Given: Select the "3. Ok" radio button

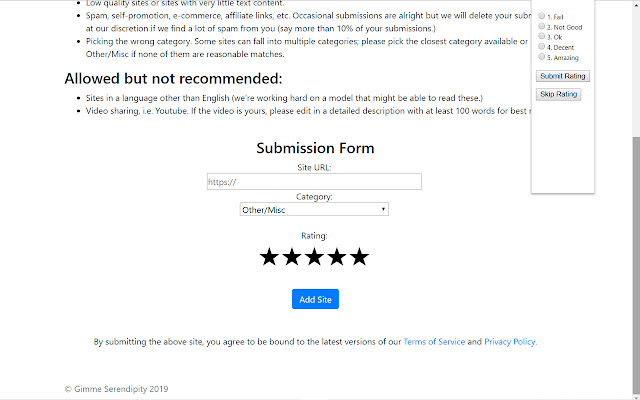Looking at the screenshot, I should click(542, 37).
